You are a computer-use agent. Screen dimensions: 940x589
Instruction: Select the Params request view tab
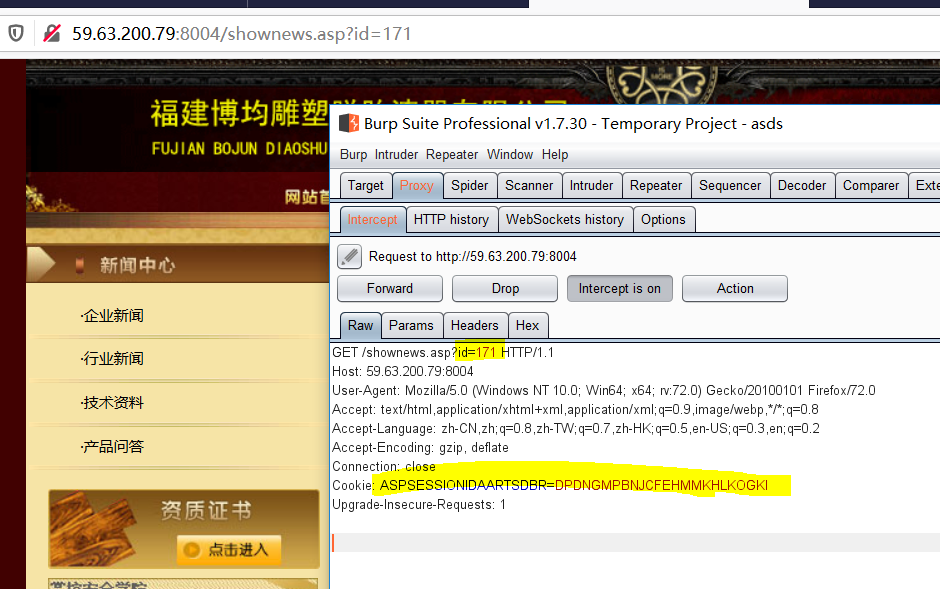pos(412,325)
